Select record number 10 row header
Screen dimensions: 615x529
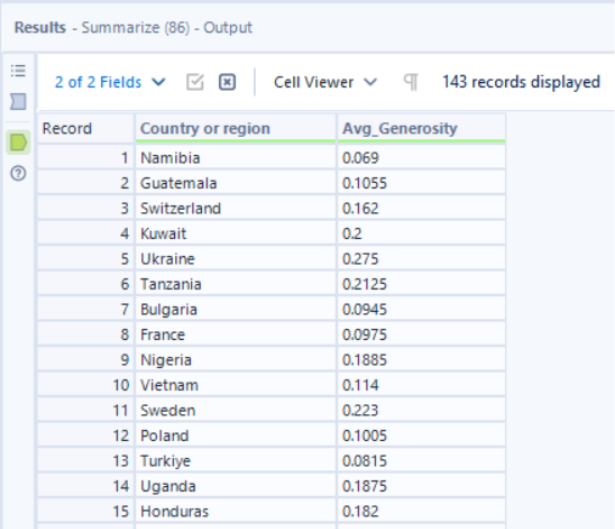coord(86,385)
